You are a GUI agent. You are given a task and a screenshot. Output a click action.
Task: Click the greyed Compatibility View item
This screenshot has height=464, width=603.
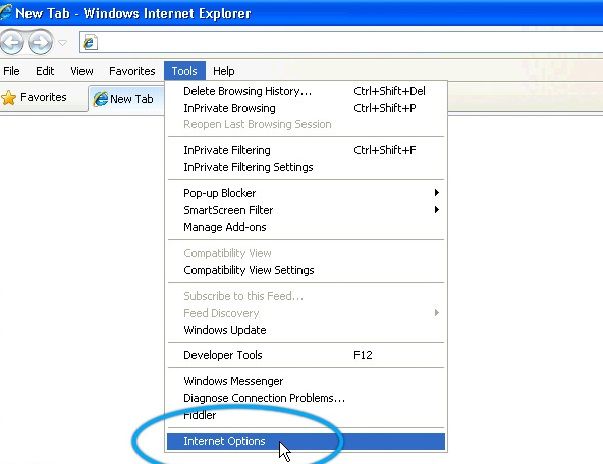(306, 253)
